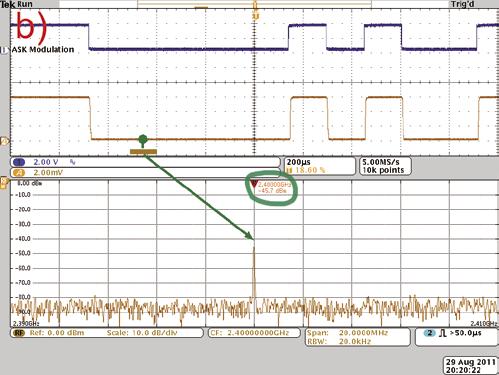
Task: Click channel 2 ground marker at left edge
Action: point(4,141)
